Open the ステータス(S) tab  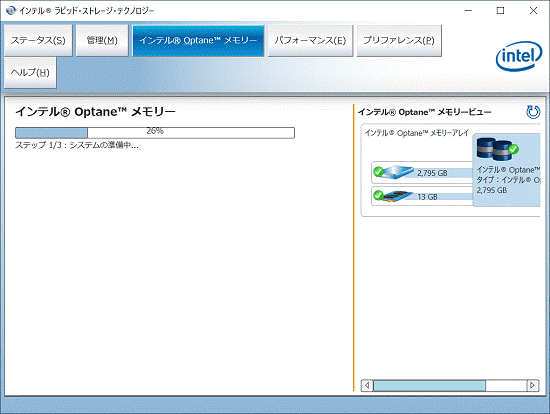(x=38, y=40)
